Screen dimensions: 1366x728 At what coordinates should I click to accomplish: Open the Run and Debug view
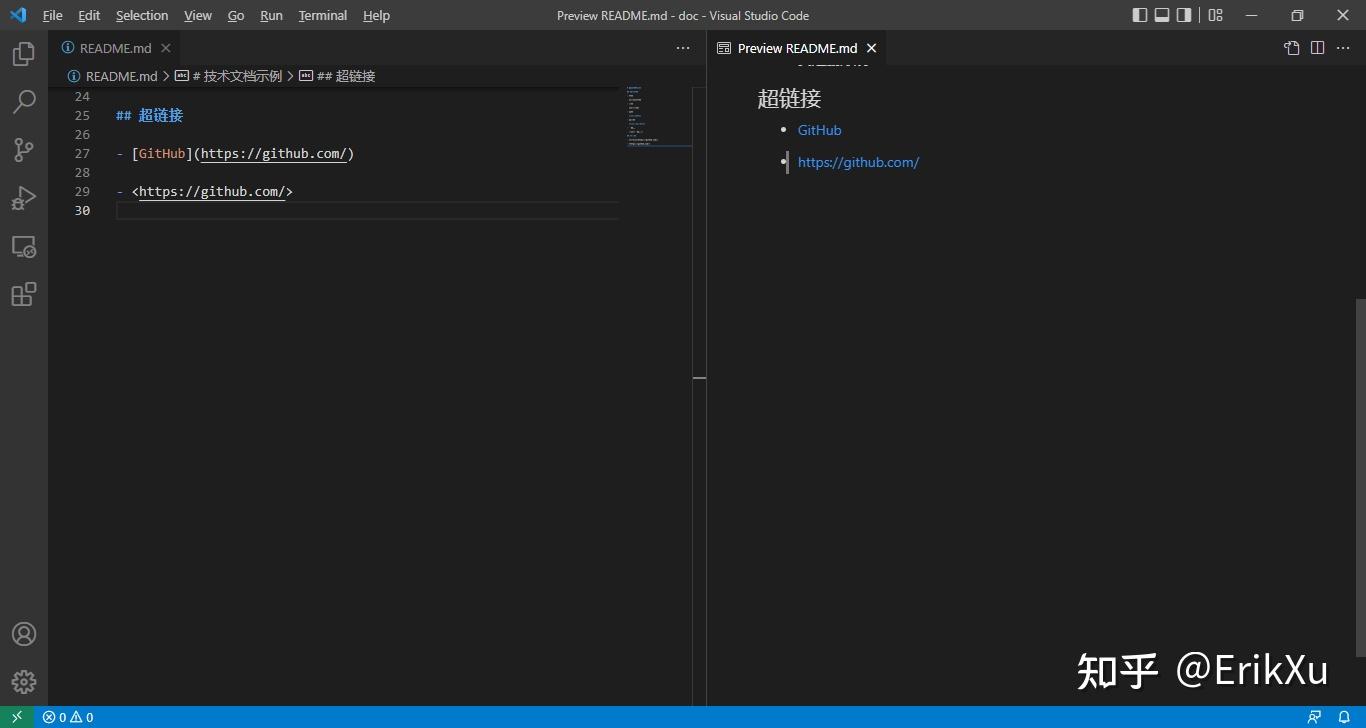coord(24,198)
